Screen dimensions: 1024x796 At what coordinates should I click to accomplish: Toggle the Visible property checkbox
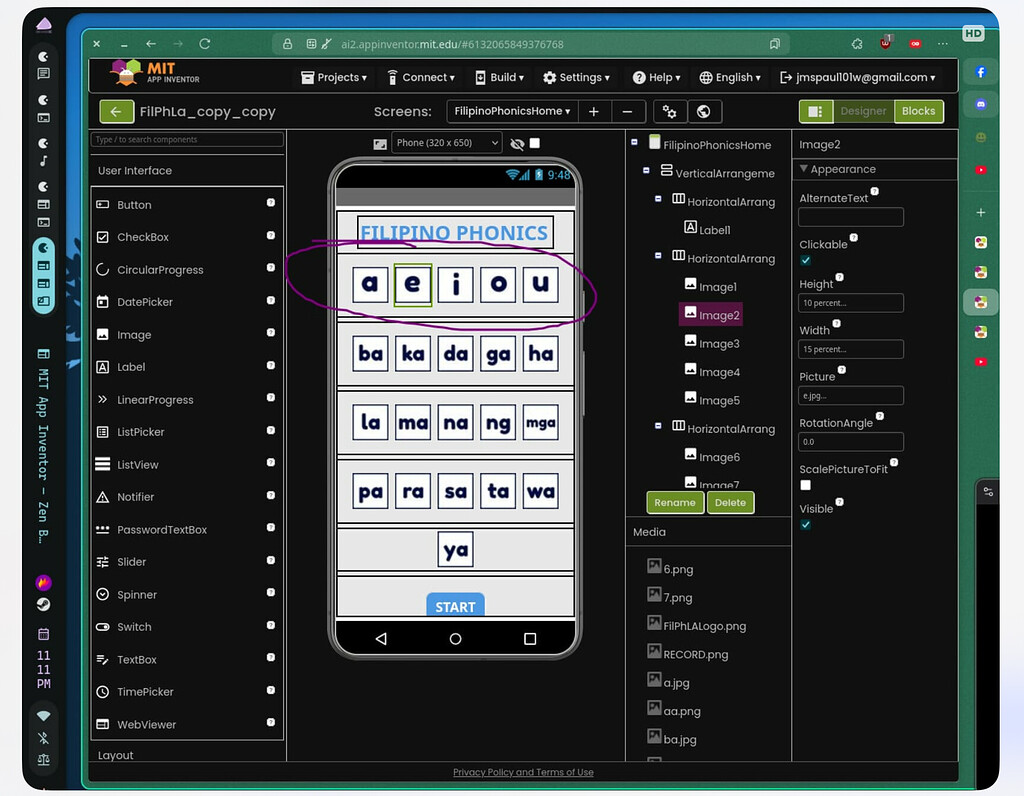[806, 525]
